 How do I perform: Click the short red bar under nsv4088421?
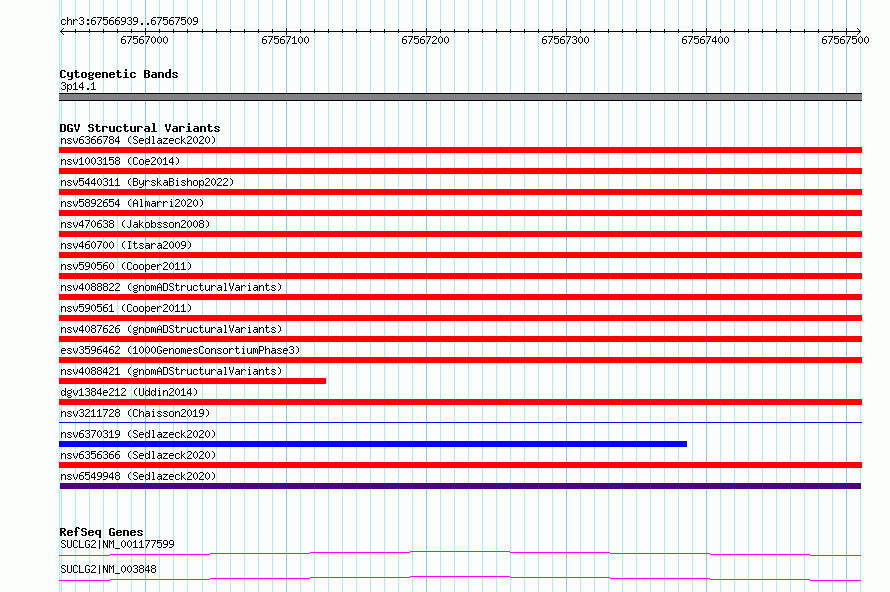click(x=192, y=381)
